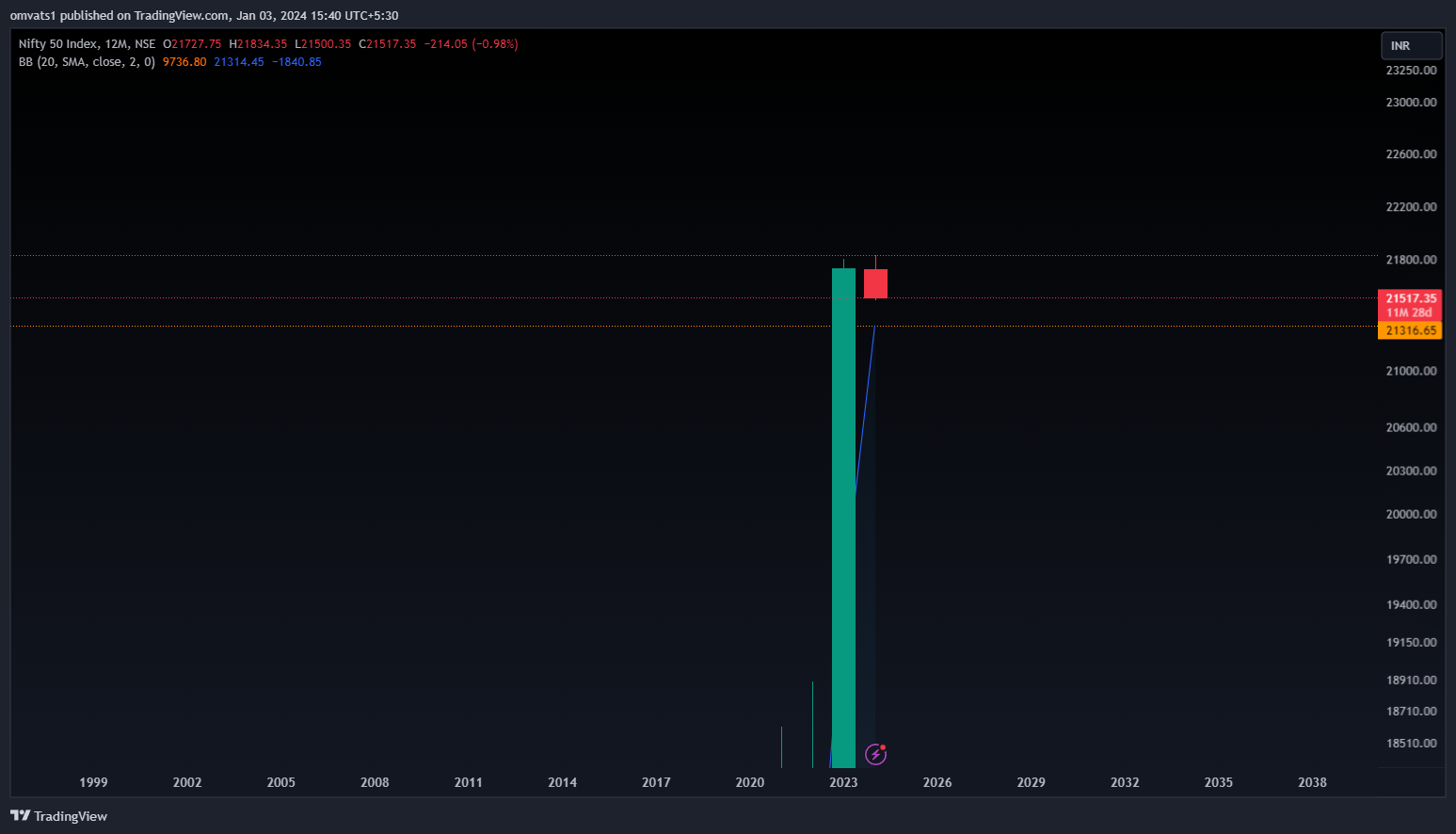
Task: Click the 2017 time axis label
Action: 656,782
